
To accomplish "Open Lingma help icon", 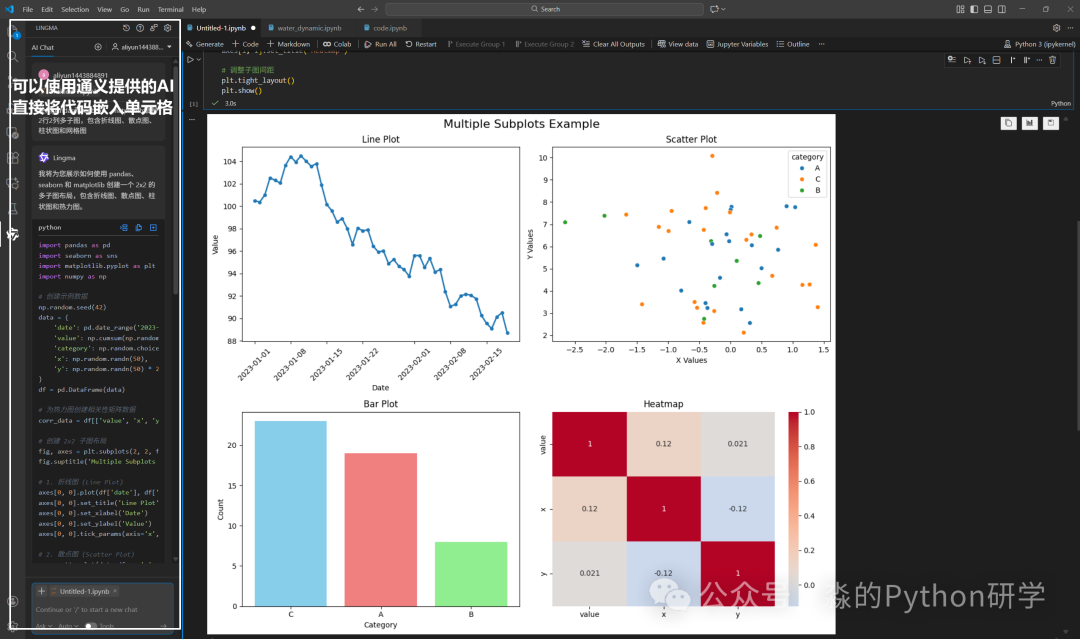I will click(x=140, y=28).
